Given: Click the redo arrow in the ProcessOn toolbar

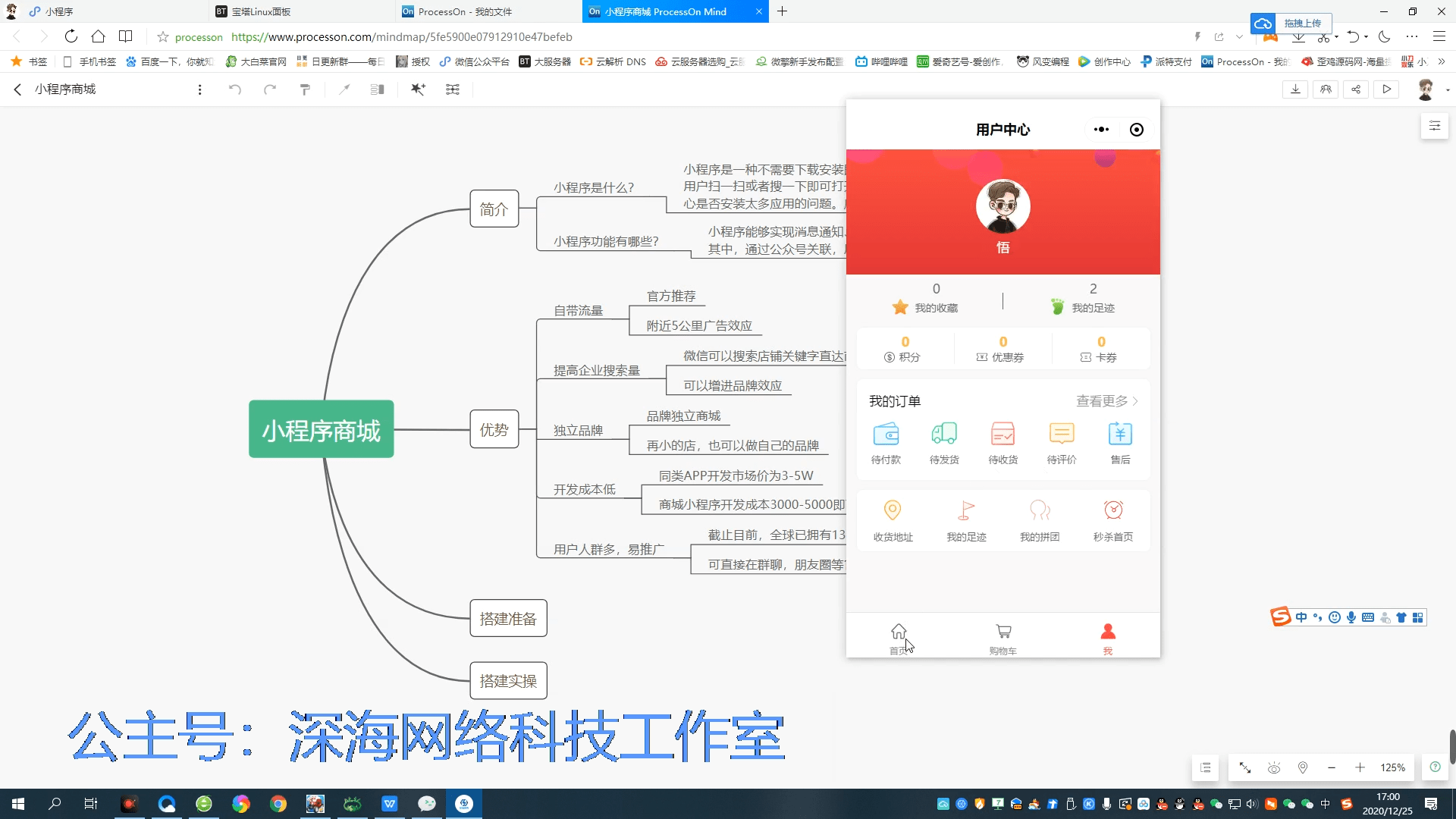Looking at the screenshot, I should pos(270,89).
